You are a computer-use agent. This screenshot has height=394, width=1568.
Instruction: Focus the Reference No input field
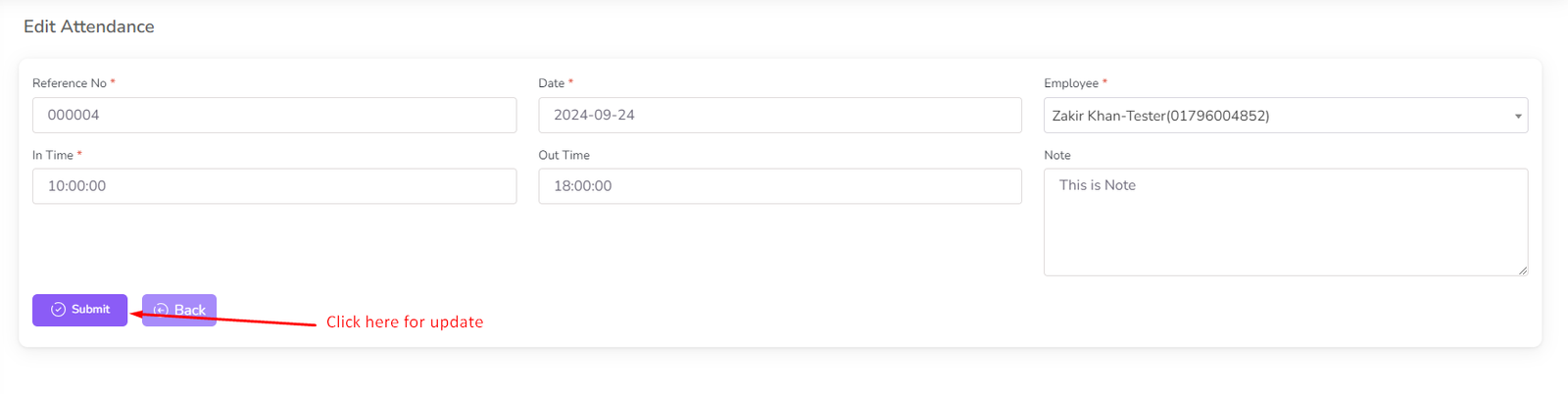coord(274,115)
